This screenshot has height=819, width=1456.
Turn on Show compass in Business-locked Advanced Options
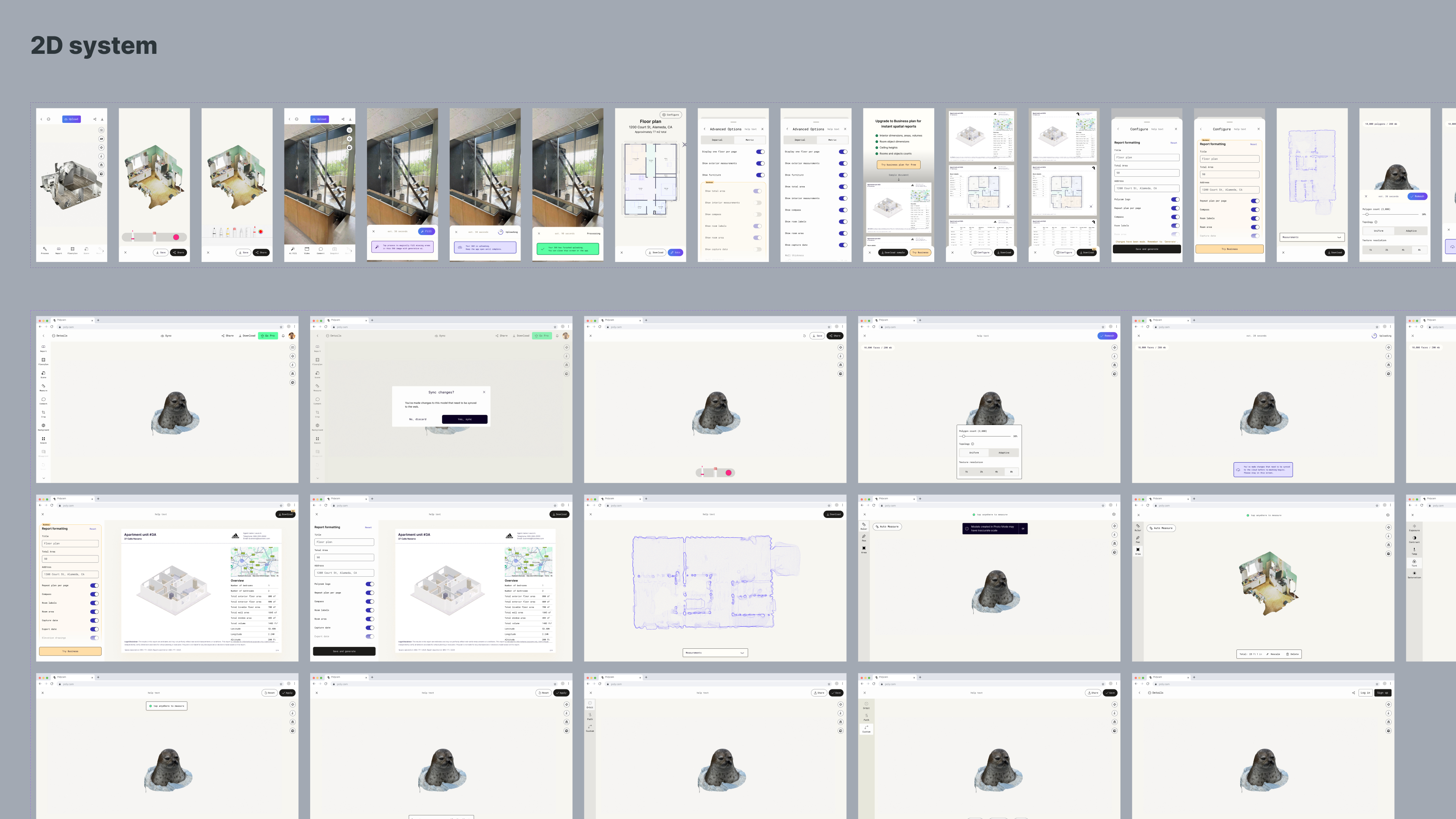click(758, 214)
